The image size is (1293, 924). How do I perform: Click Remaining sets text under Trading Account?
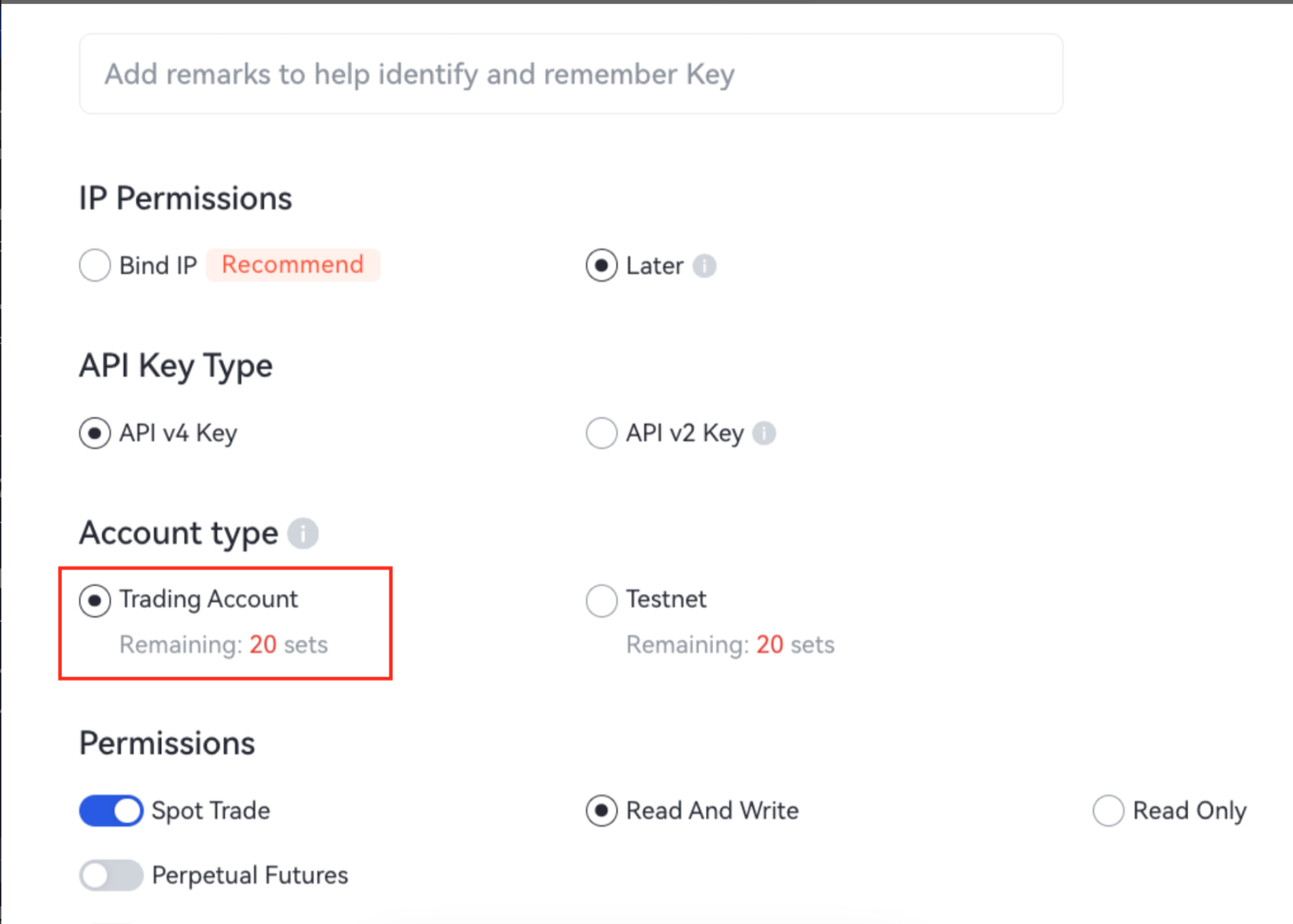click(x=223, y=644)
